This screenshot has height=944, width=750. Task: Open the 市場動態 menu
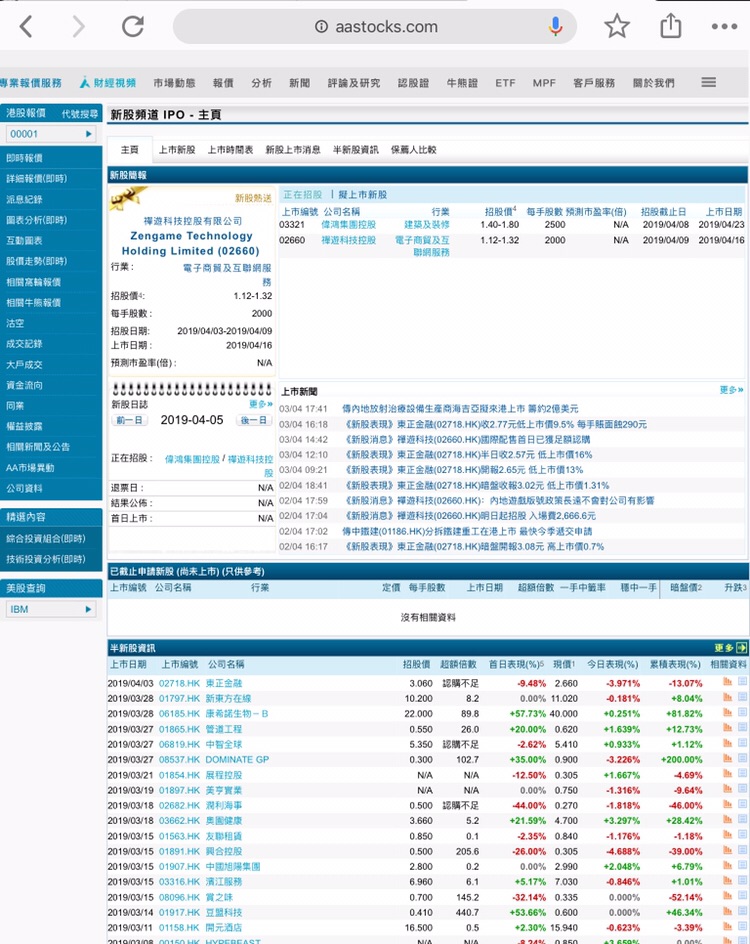[x=175, y=83]
